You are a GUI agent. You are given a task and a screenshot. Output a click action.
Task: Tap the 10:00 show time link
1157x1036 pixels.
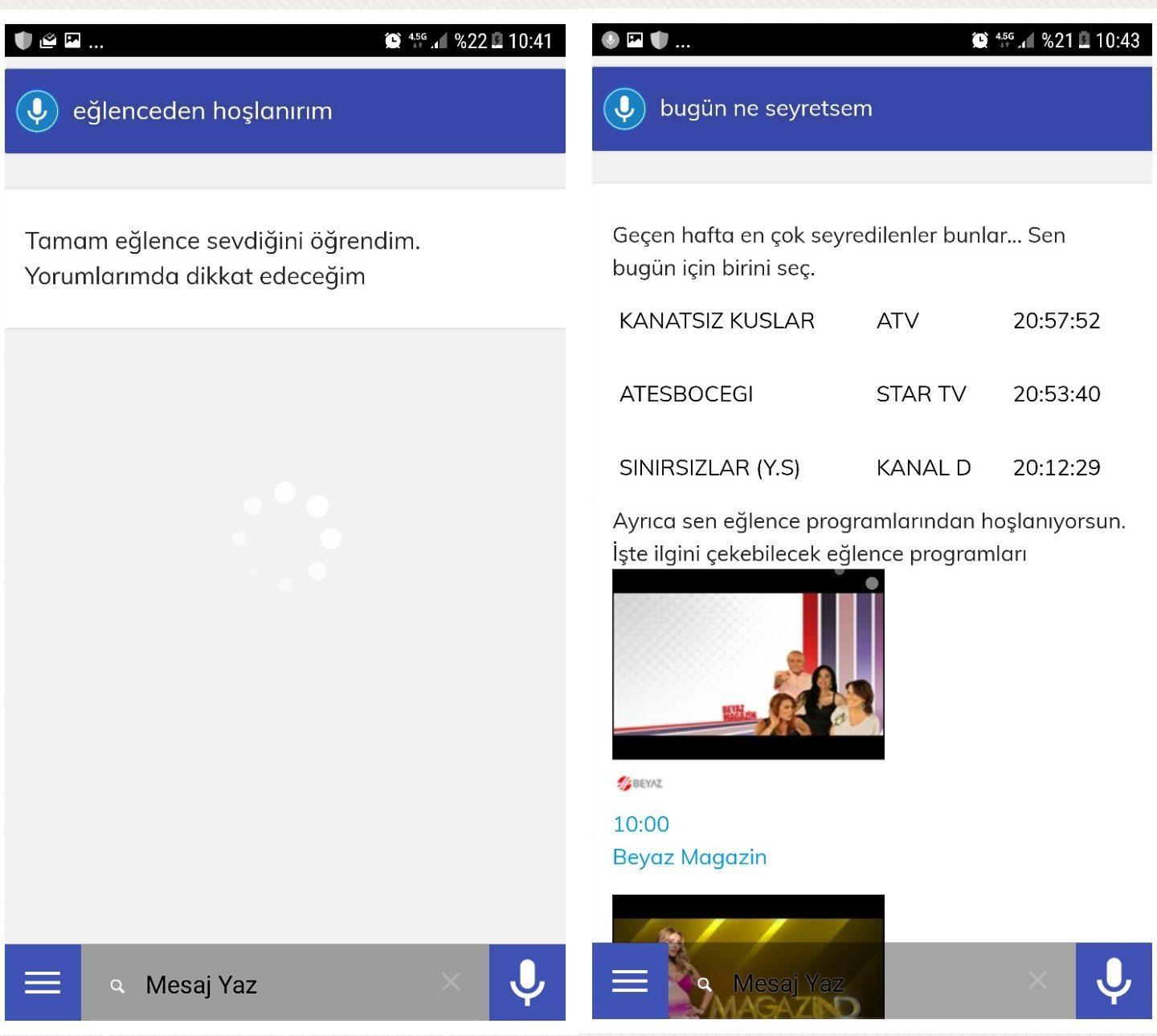point(640,824)
